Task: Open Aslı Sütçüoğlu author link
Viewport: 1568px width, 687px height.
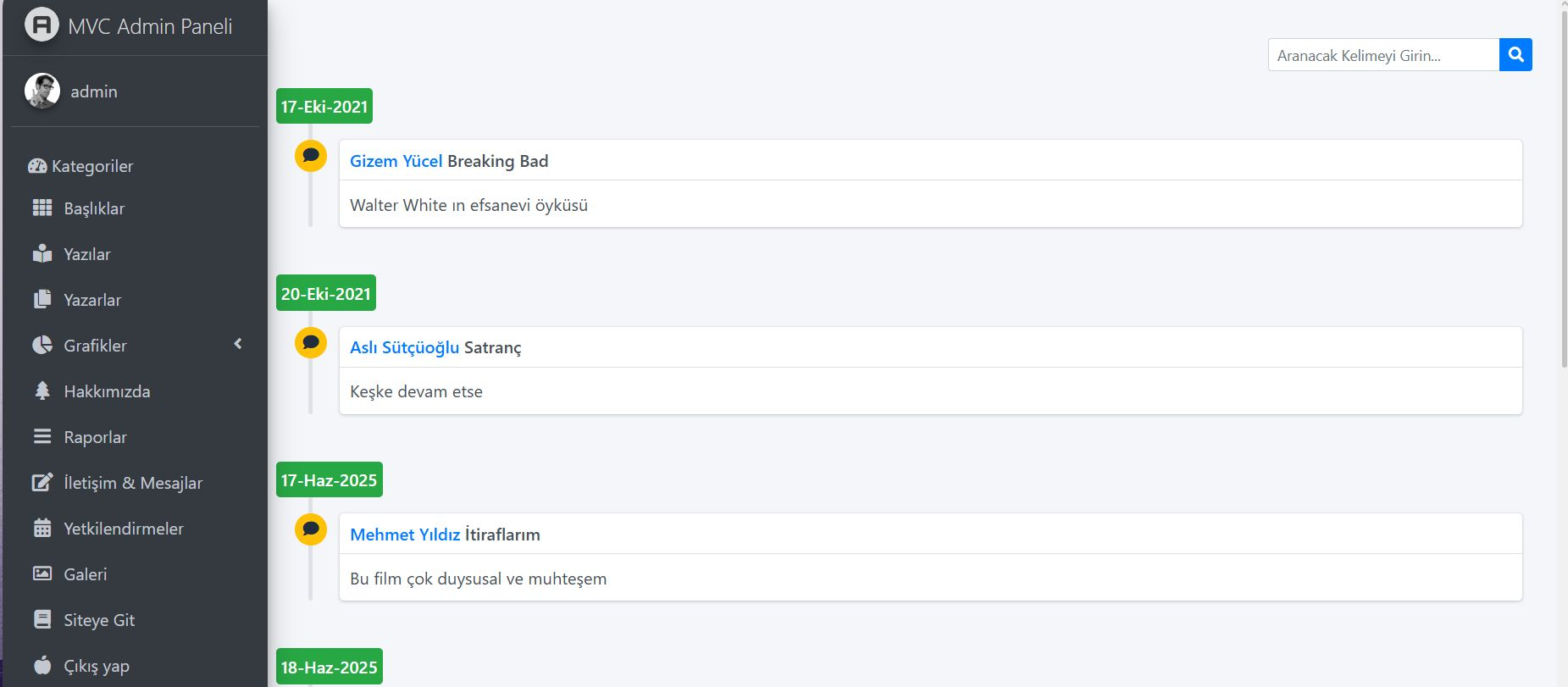Action: (x=405, y=347)
